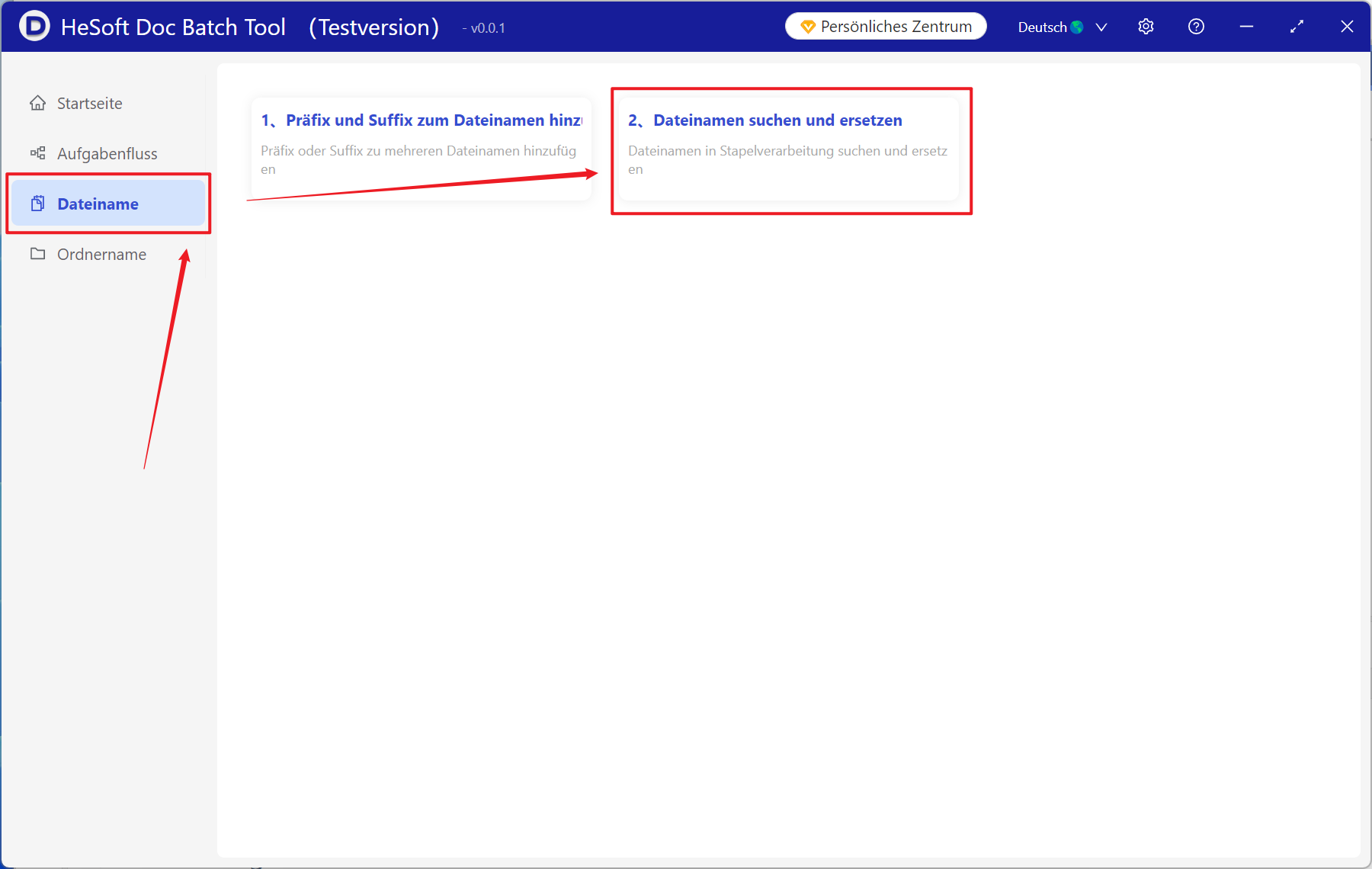The image size is (1372, 869).
Task: Expand the language dropdown chevron
Action: coord(1101,27)
